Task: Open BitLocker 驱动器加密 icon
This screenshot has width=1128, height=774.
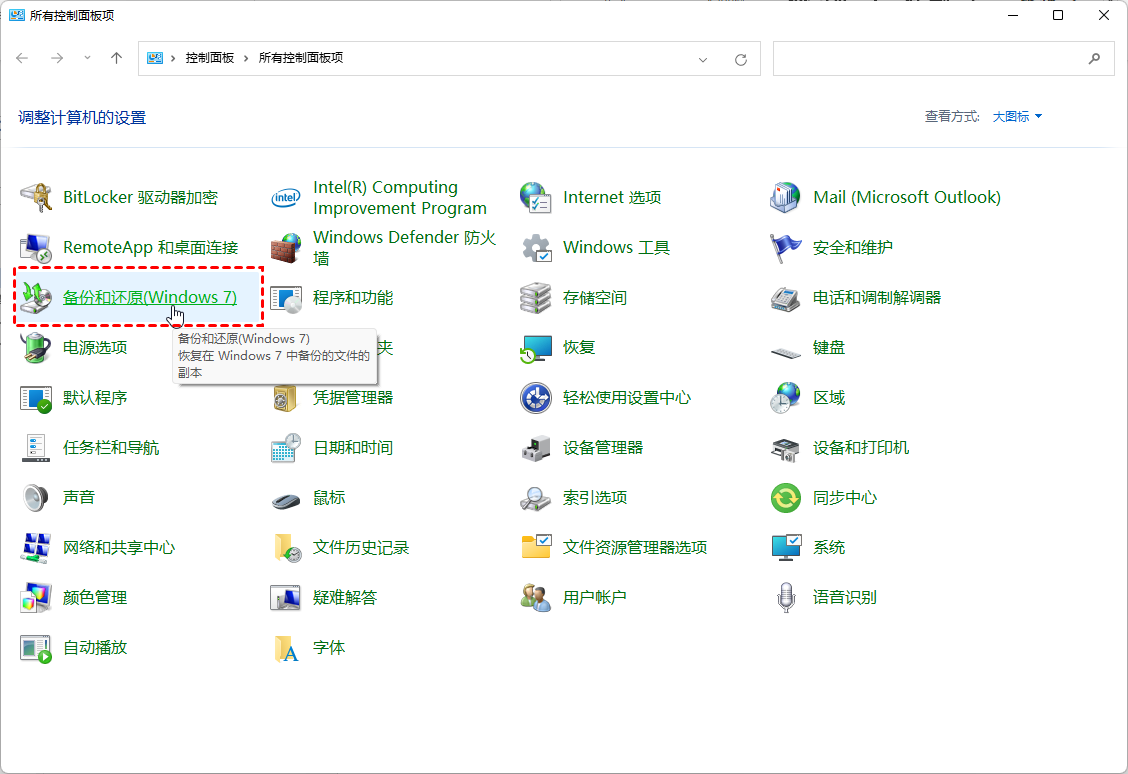Action: pyautogui.click(x=36, y=198)
